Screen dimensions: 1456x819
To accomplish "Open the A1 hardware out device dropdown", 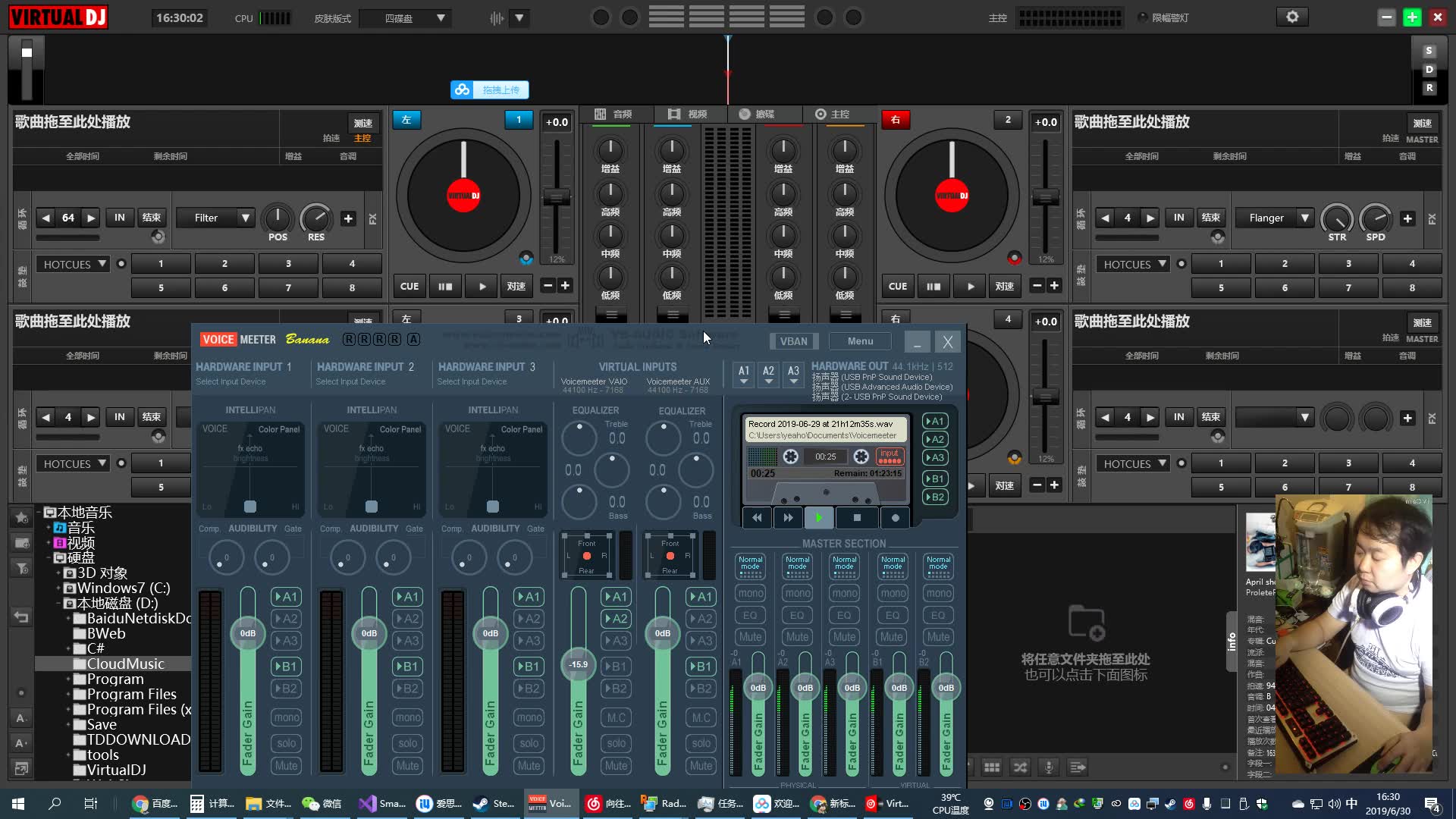I will [744, 373].
